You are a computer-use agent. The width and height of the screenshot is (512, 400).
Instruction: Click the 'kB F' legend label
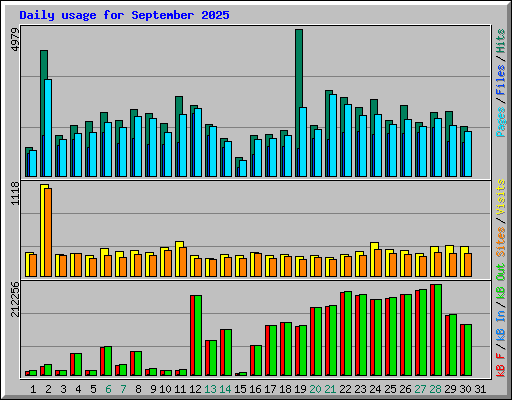coord(501,365)
